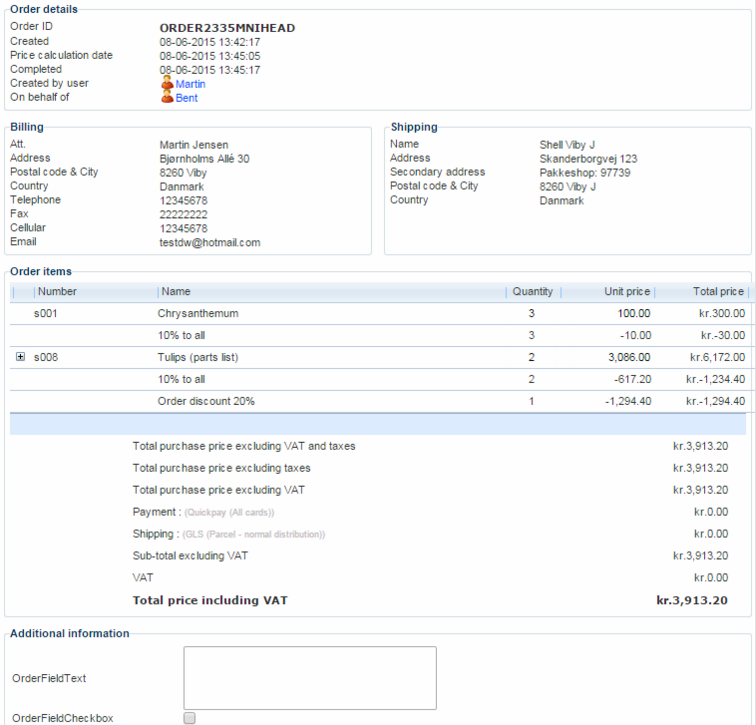
Task: Click the email address testdw@hotmail.com
Action: click(210, 242)
